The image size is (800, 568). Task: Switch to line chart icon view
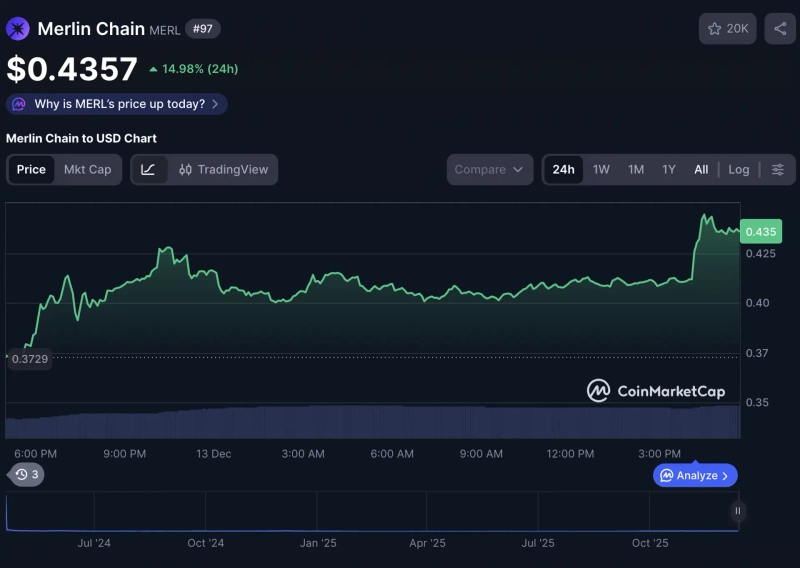[148, 169]
